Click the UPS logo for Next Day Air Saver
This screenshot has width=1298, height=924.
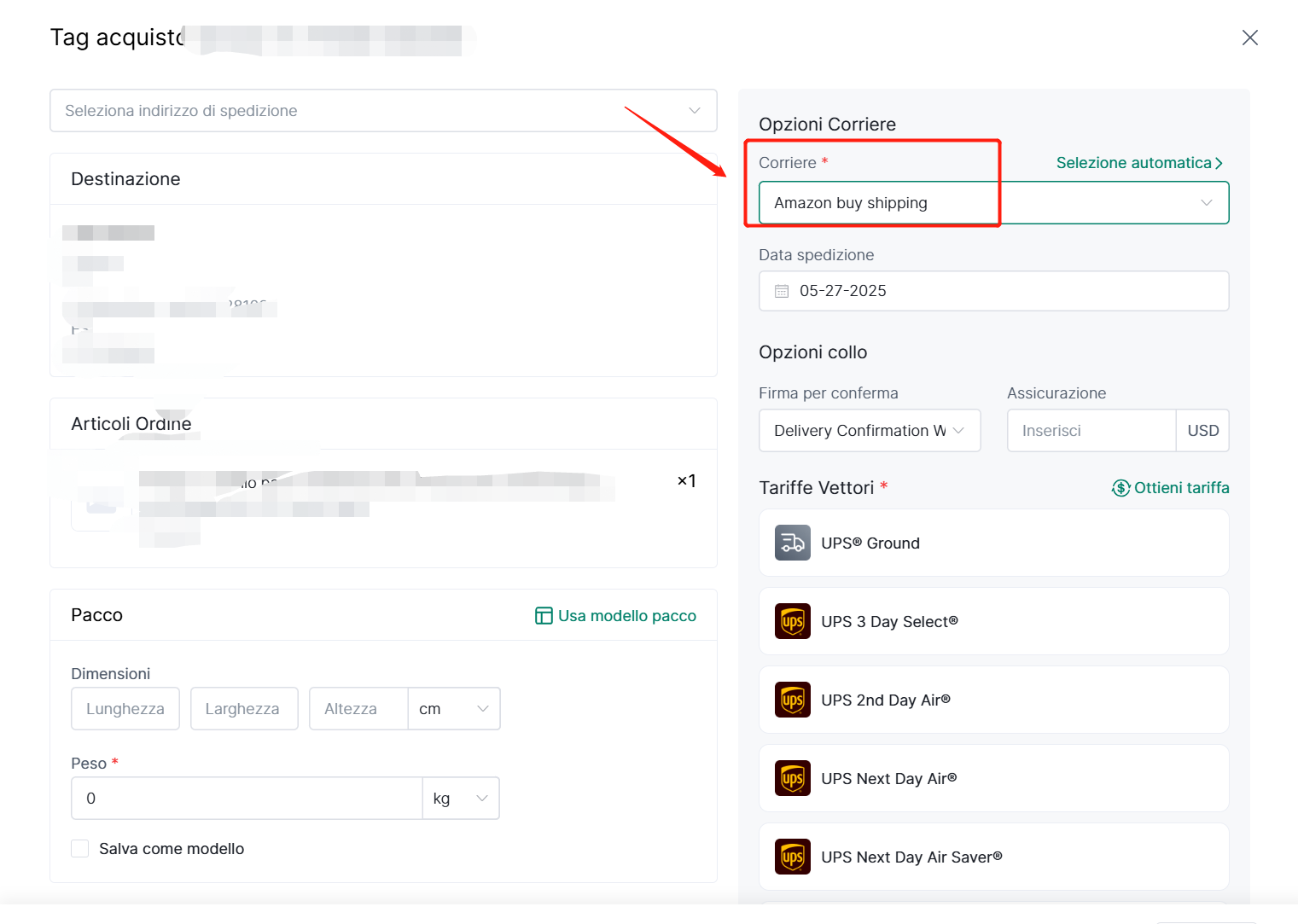(793, 857)
